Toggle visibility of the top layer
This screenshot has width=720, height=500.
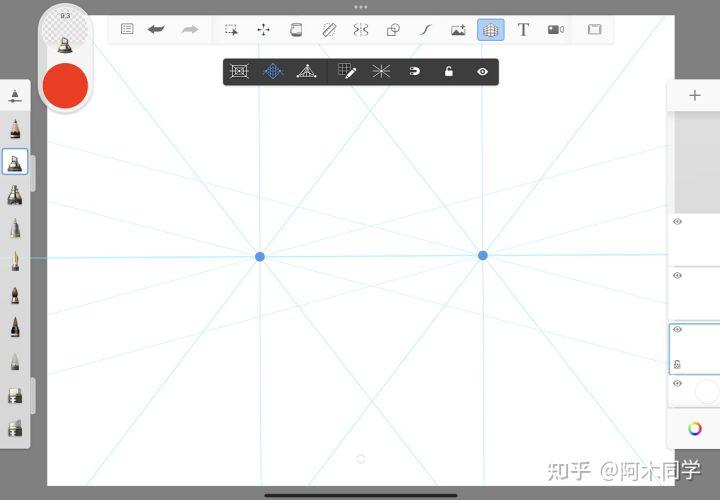(x=677, y=222)
